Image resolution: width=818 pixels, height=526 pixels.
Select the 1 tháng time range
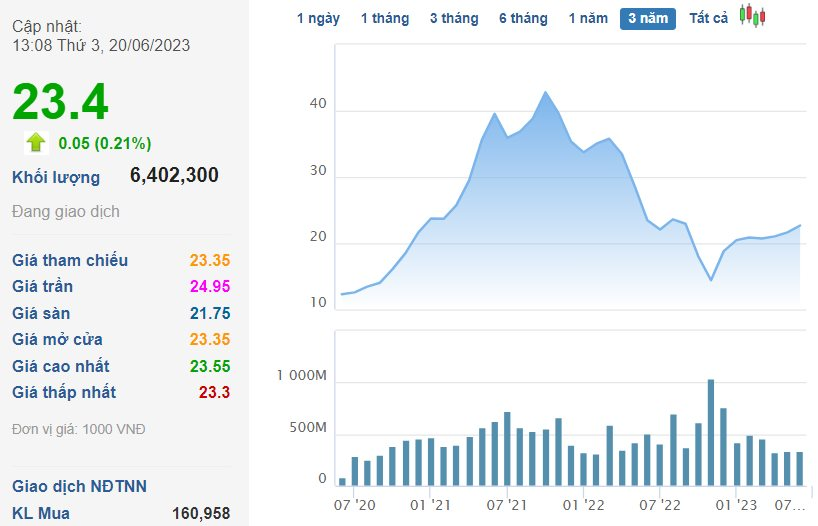pos(385,18)
